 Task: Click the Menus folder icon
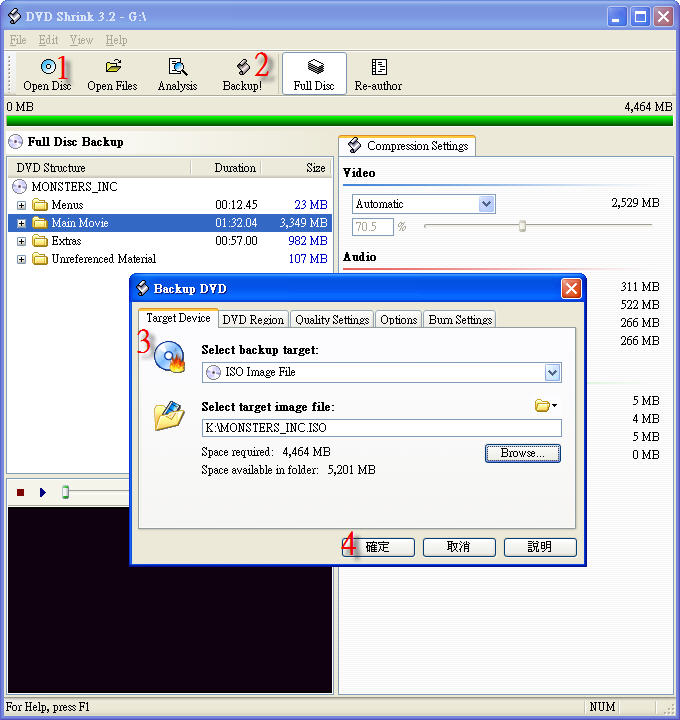point(40,204)
